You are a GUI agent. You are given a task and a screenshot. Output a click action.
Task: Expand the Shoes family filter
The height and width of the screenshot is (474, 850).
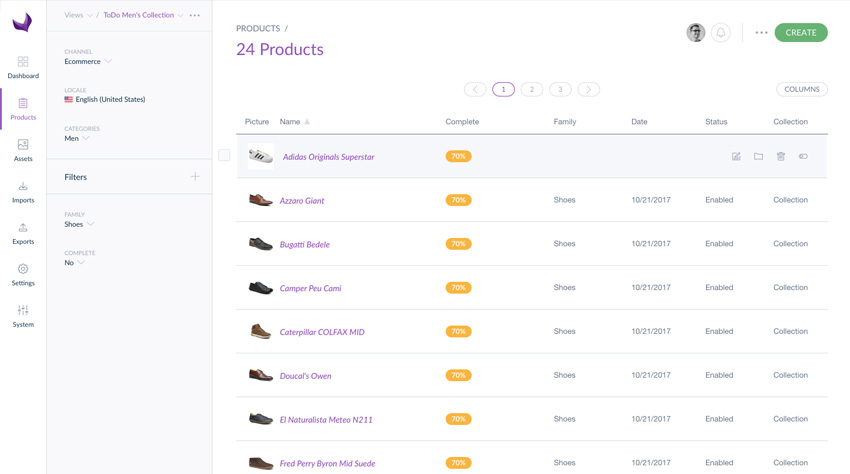pos(79,224)
